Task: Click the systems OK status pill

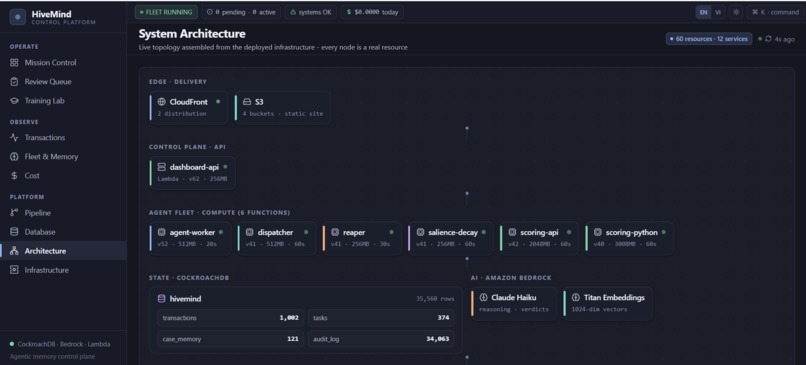Action: tap(310, 12)
